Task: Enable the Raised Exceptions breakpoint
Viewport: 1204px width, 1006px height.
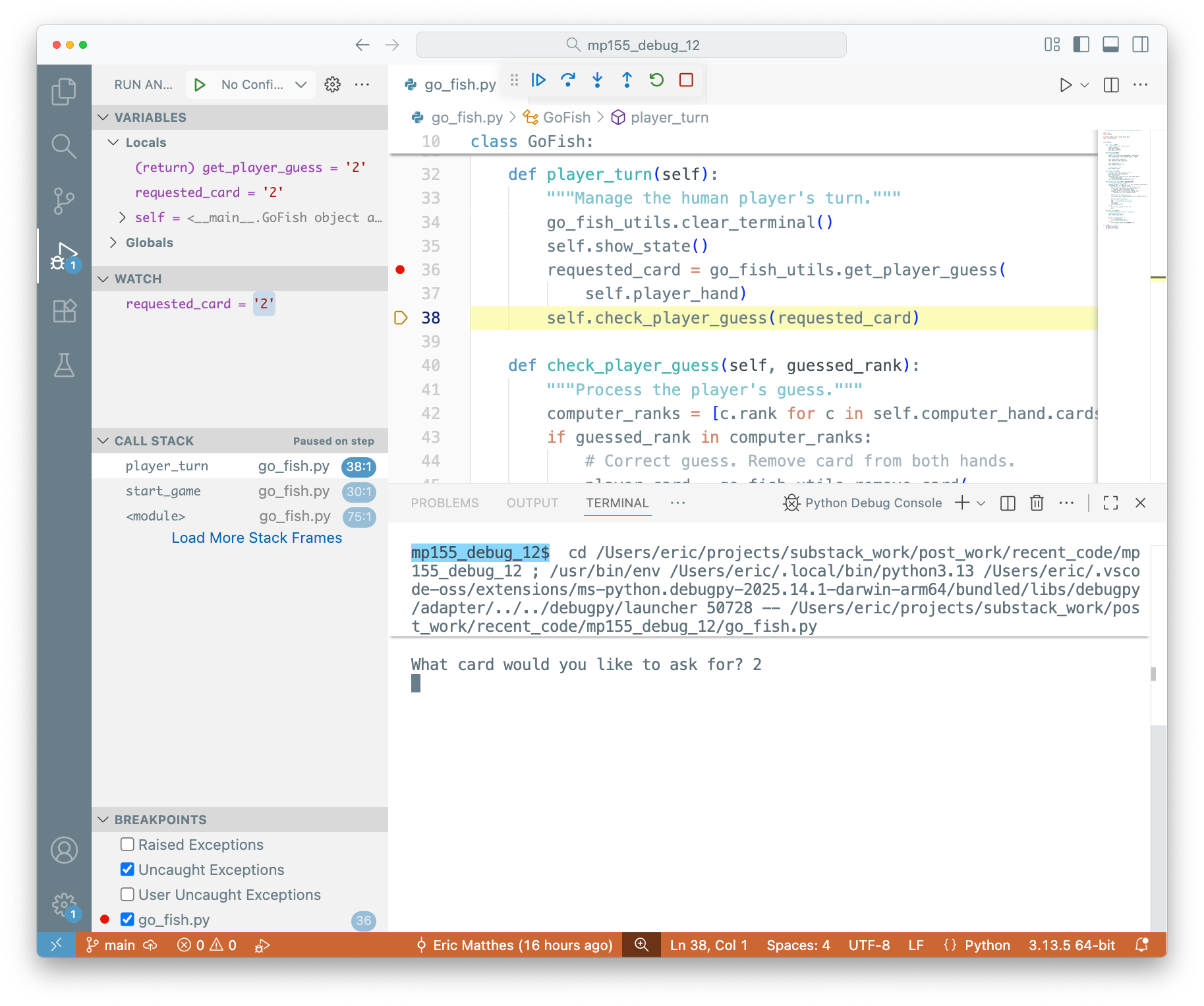Action: (x=127, y=844)
